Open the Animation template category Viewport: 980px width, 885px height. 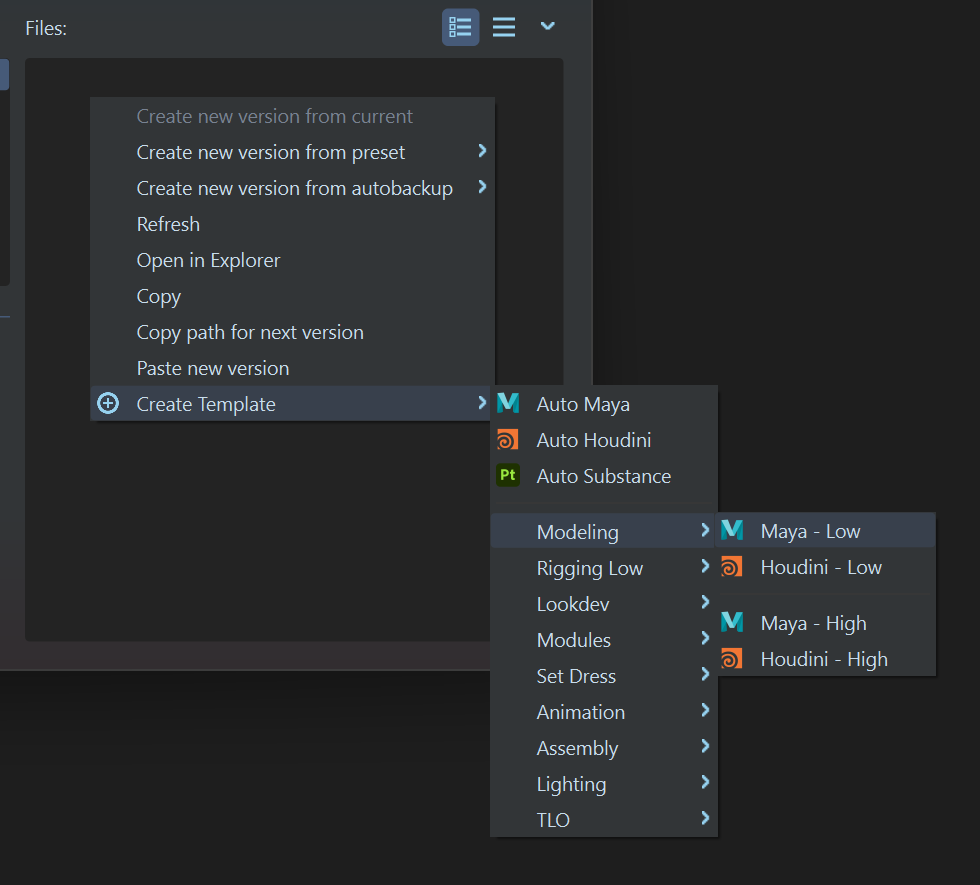point(604,712)
